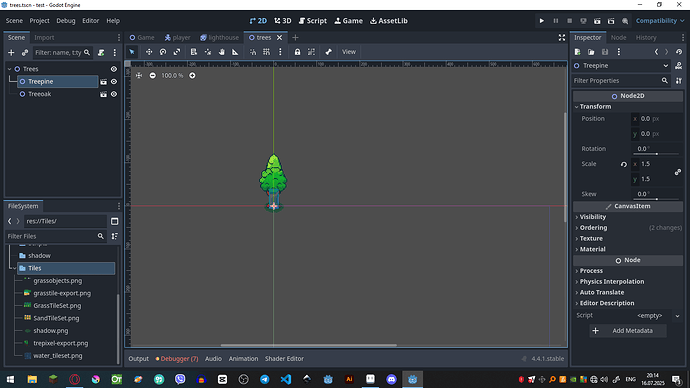Choose the Pan Mode hand tool
The height and width of the screenshot is (388, 690).
[221, 52]
